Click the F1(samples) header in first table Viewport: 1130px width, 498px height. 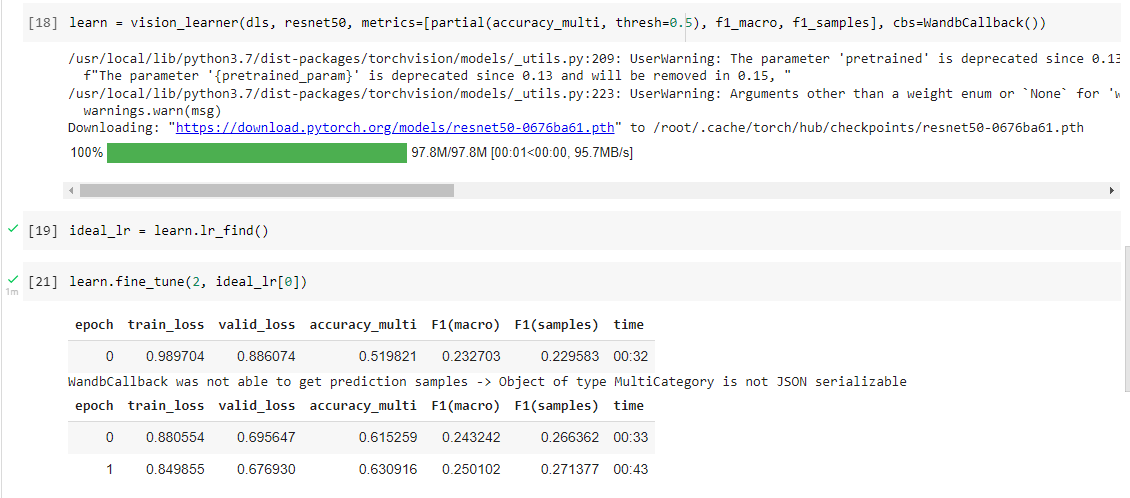[556, 324]
